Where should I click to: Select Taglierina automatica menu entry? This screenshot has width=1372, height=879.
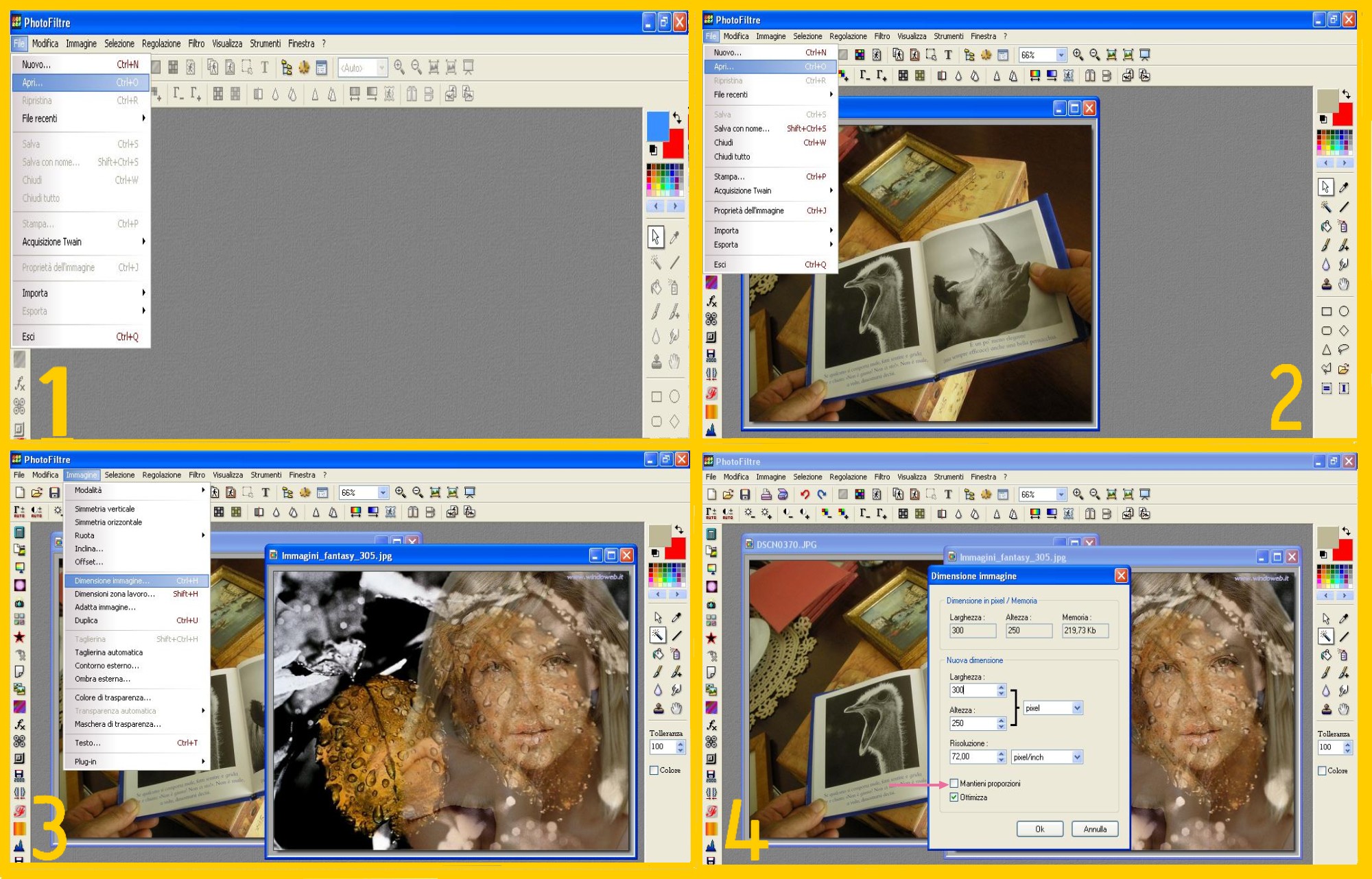108,653
